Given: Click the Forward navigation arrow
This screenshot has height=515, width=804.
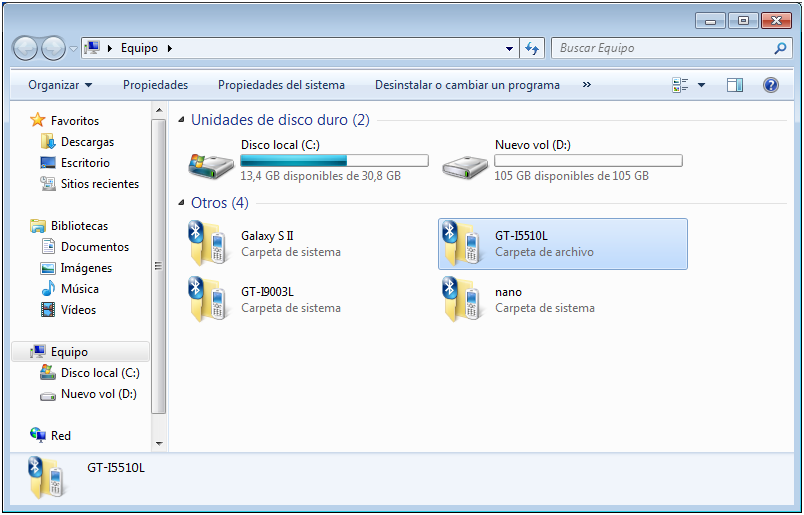Looking at the screenshot, I should pyautogui.click(x=53, y=49).
